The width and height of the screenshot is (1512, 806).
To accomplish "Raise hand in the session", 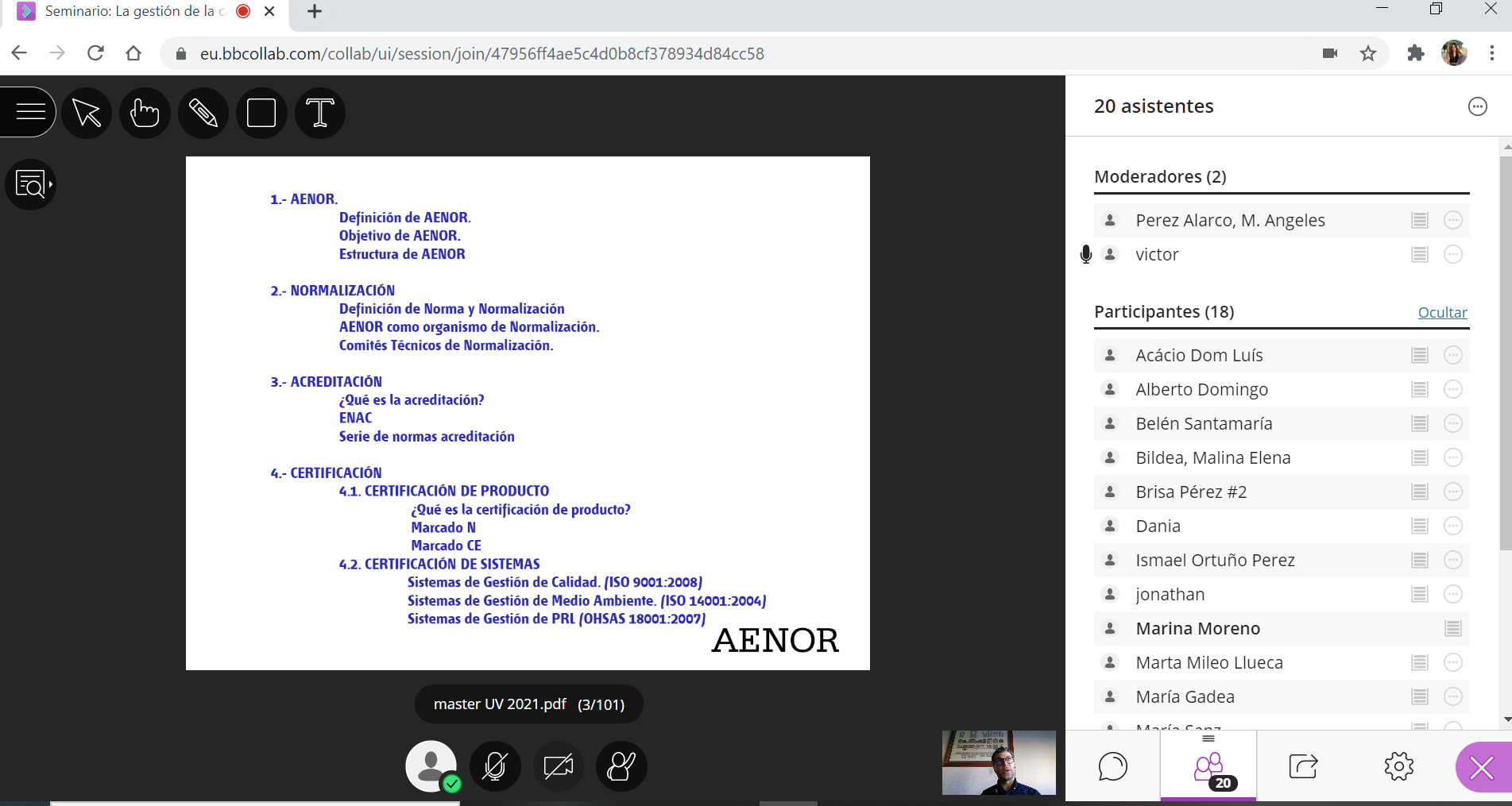I will tap(621, 766).
